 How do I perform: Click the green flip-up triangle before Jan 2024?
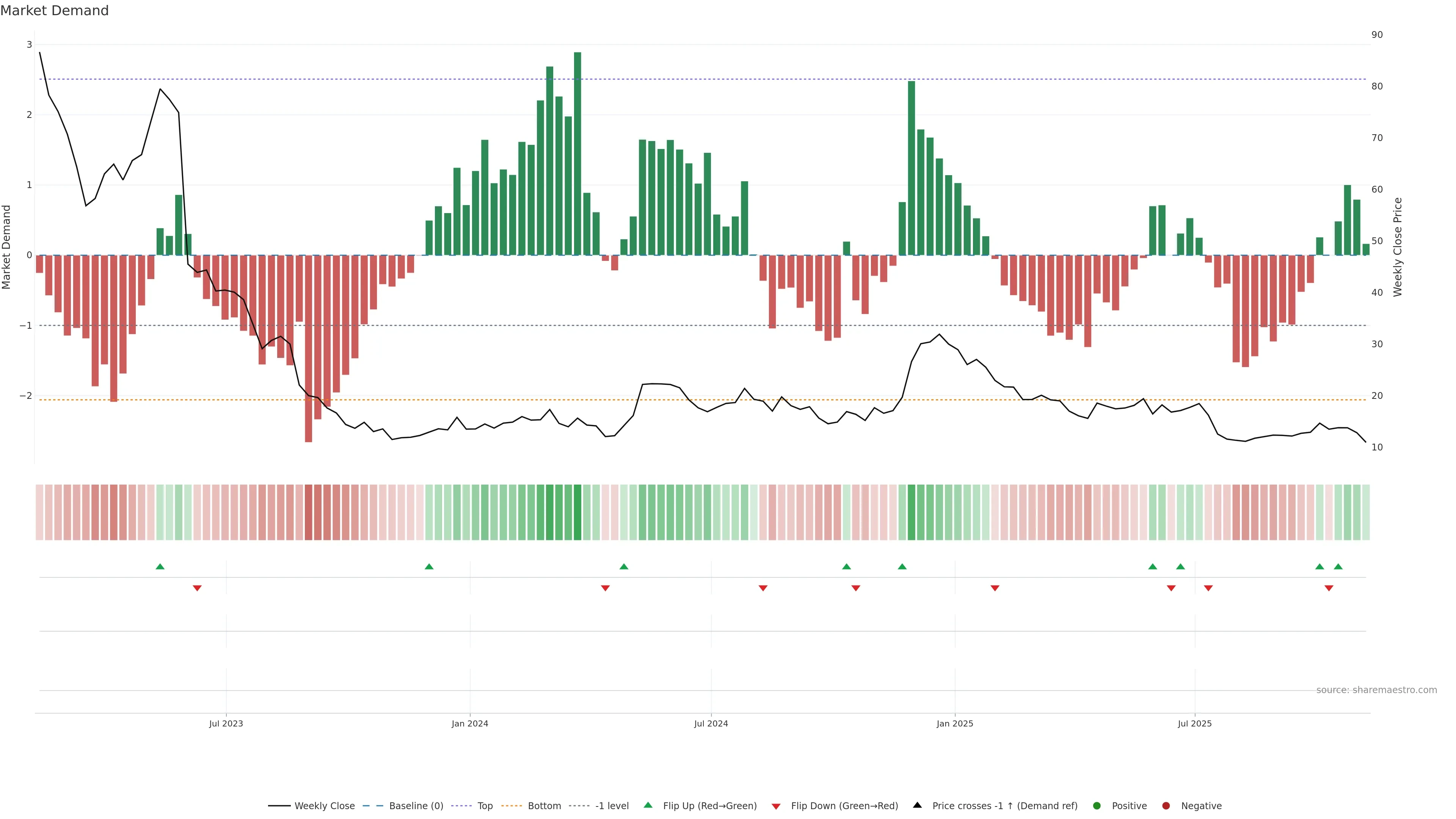[x=429, y=567]
